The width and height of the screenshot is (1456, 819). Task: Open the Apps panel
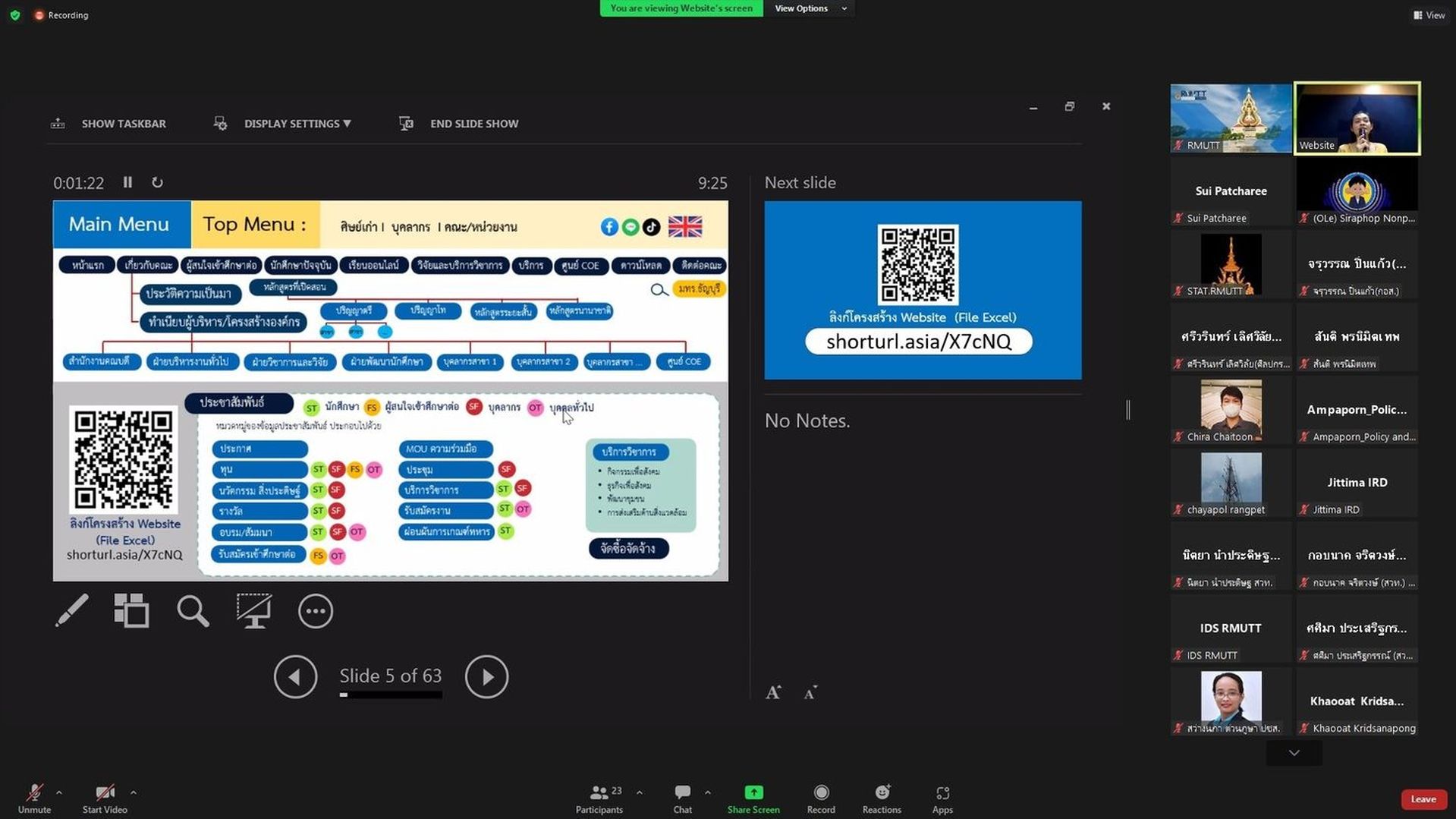[x=942, y=799]
